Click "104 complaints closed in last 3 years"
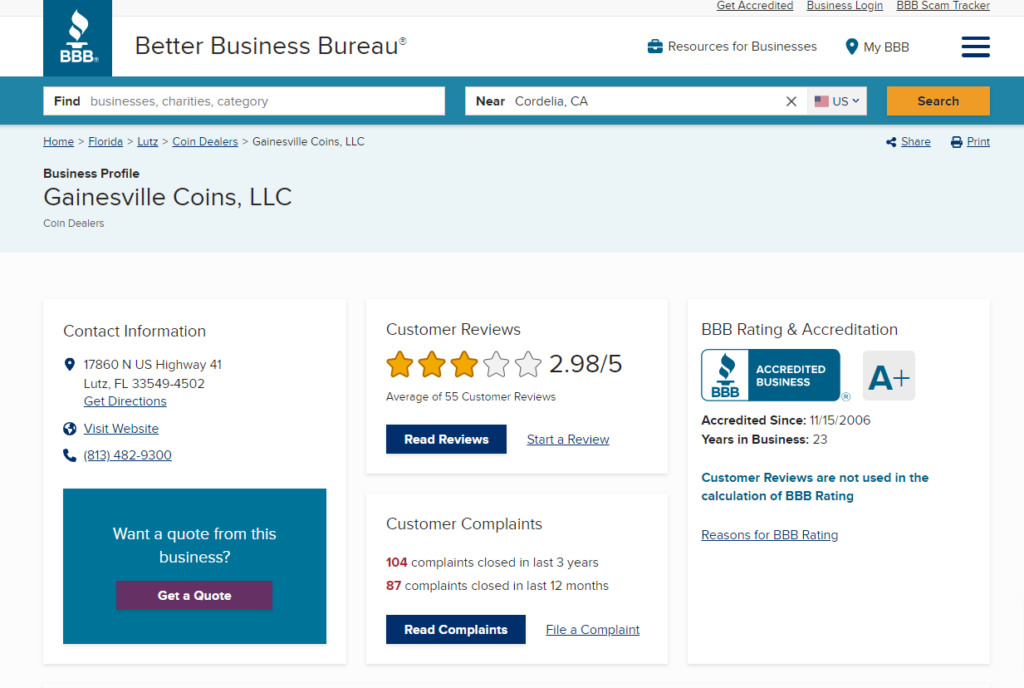 pyautogui.click(x=492, y=563)
